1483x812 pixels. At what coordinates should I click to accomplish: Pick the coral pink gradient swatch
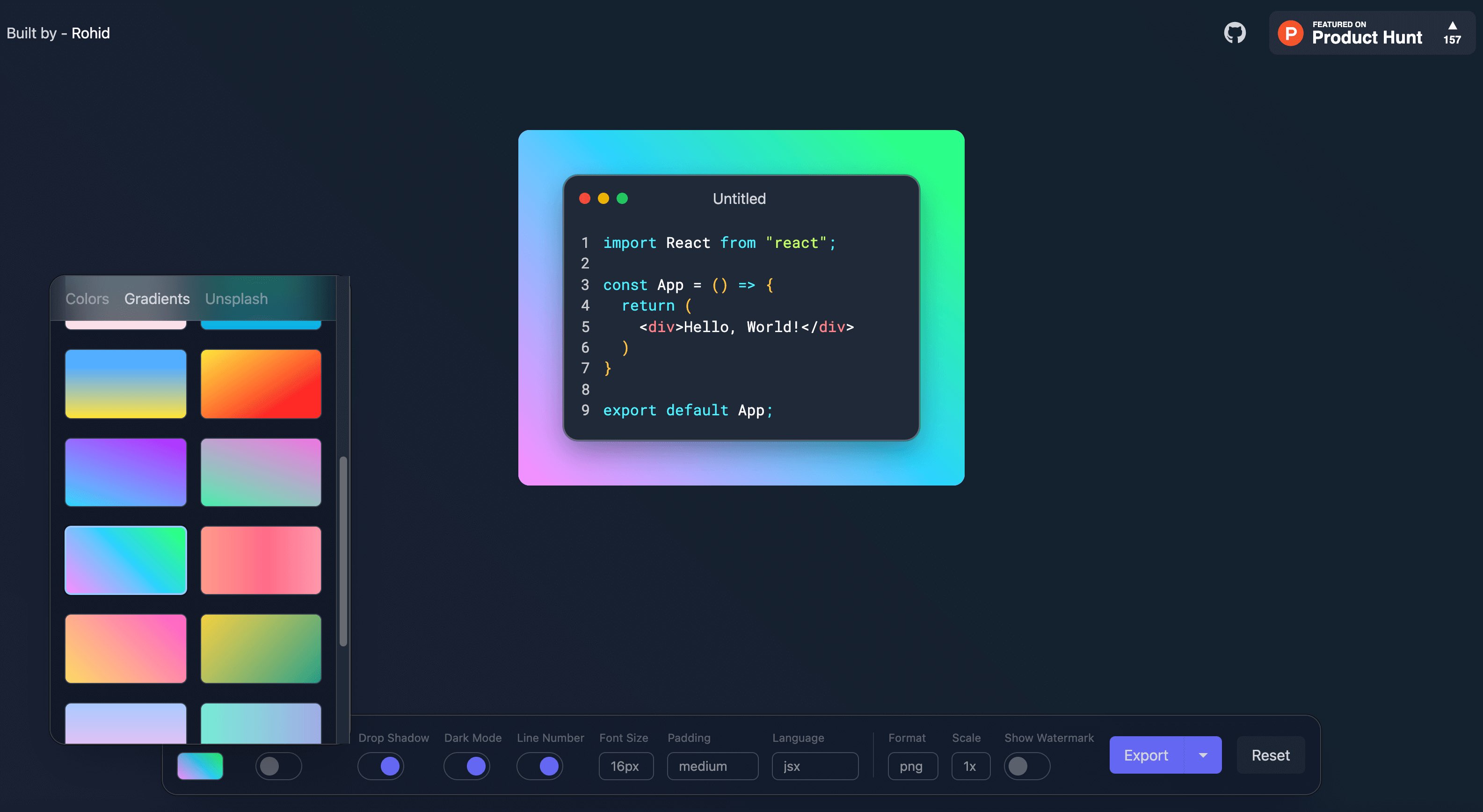click(261, 560)
